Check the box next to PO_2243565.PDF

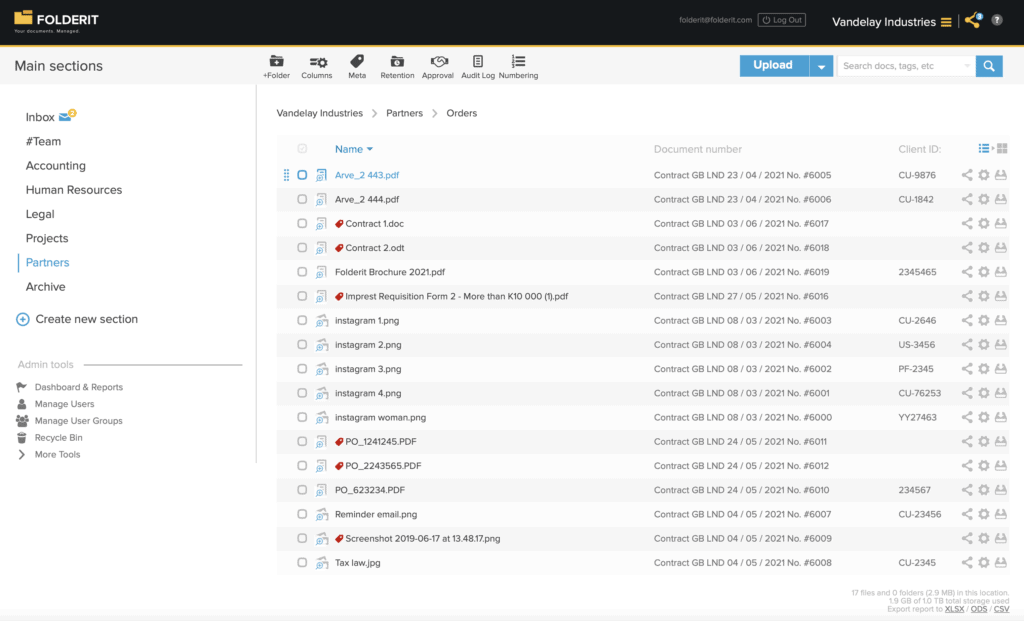click(302, 466)
